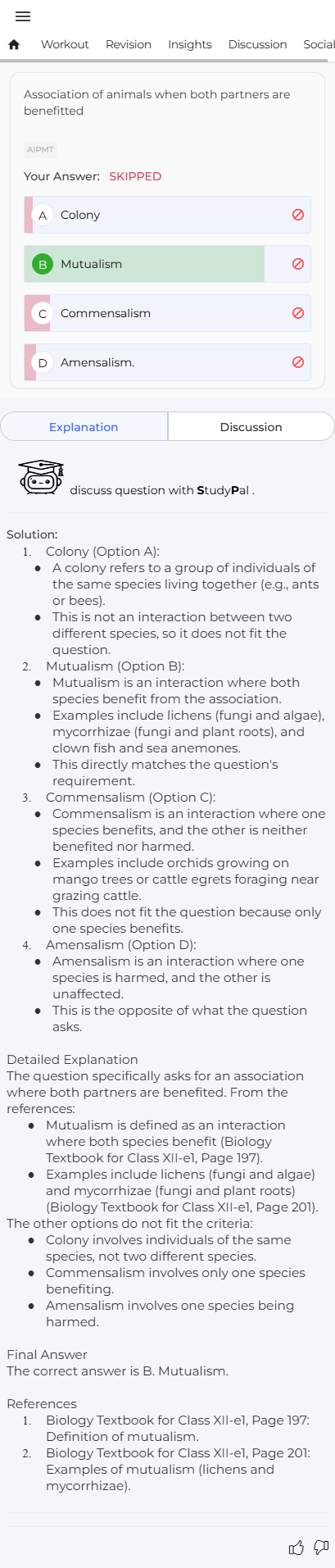Open the hamburger menu
This screenshot has height=1568, width=335.
(23, 16)
